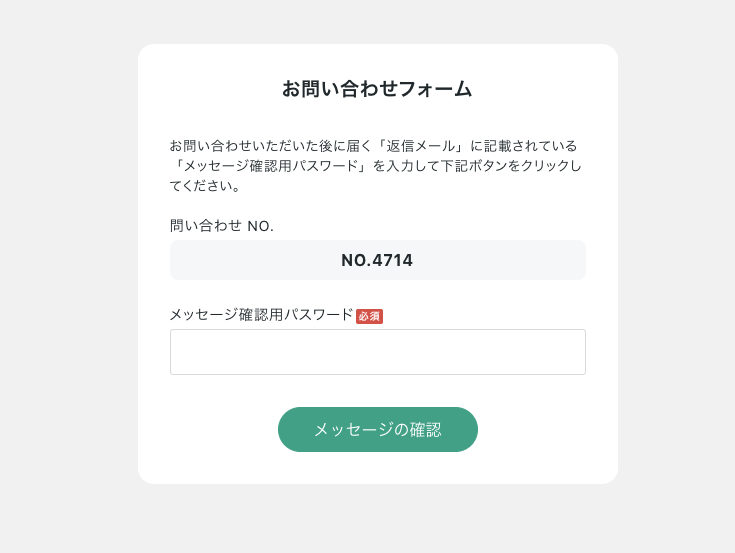735x553 pixels.
Task: Click the number 4714 in the inquiry field
Action: pos(392,261)
